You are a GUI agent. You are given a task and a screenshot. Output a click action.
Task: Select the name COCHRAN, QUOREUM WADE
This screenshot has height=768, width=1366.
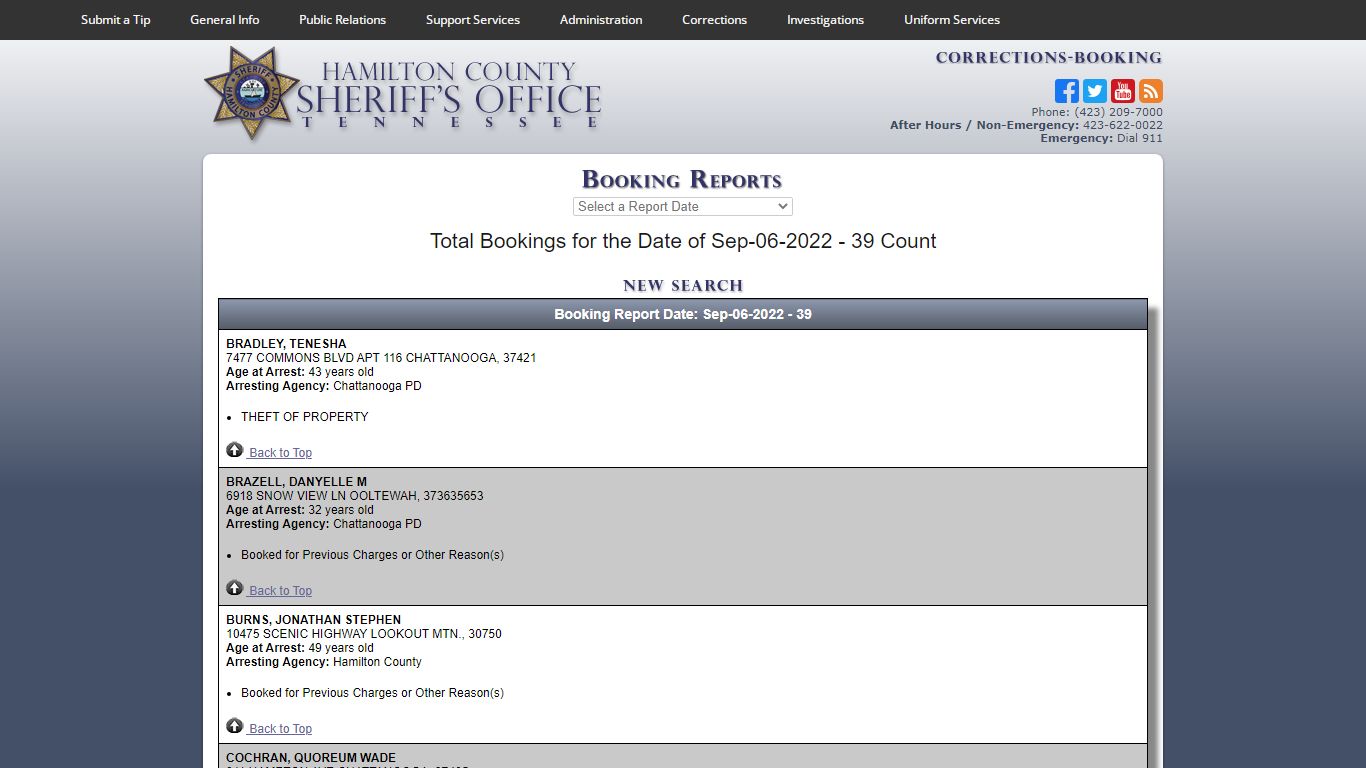click(x=311, y=758)
